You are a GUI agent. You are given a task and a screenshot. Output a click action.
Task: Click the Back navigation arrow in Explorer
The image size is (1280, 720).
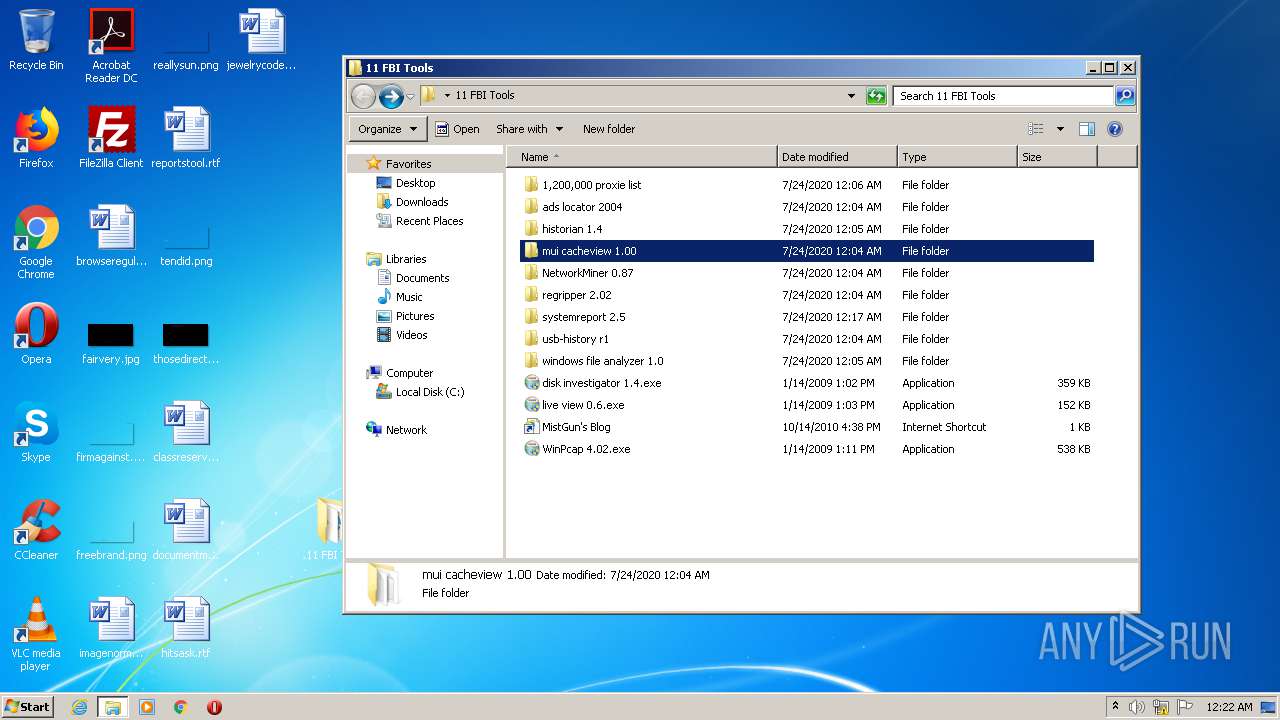[x=363, y=96]
